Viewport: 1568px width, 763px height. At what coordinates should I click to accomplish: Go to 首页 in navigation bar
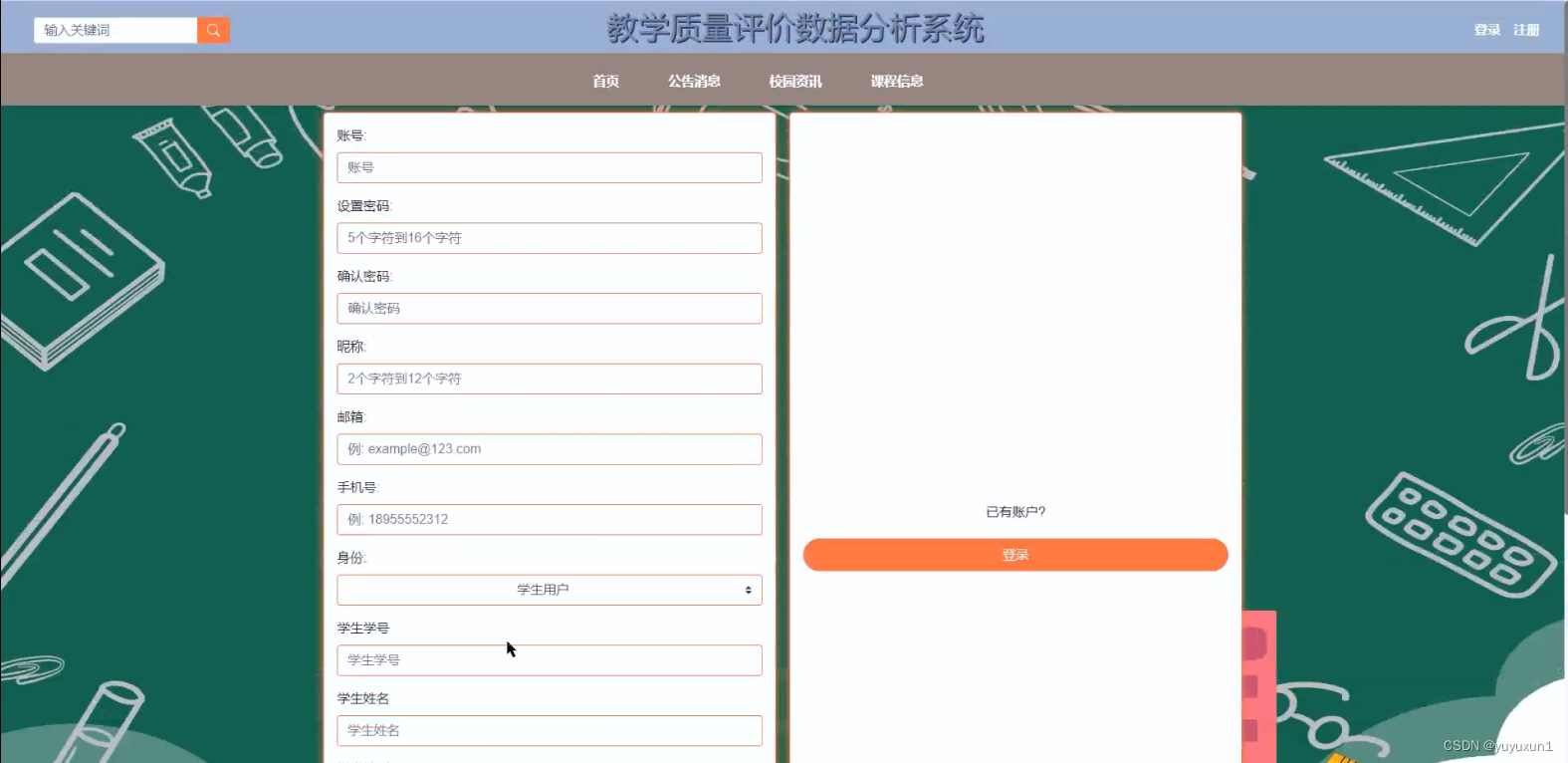tap(605, 81)
